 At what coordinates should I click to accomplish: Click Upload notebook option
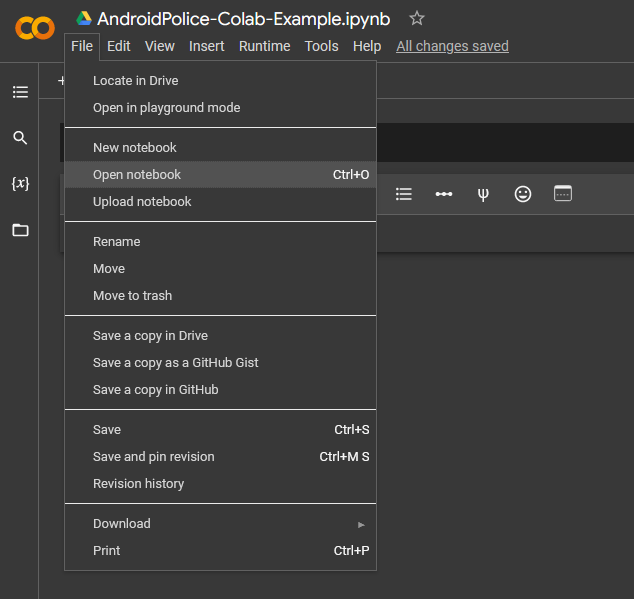(142, 201)
